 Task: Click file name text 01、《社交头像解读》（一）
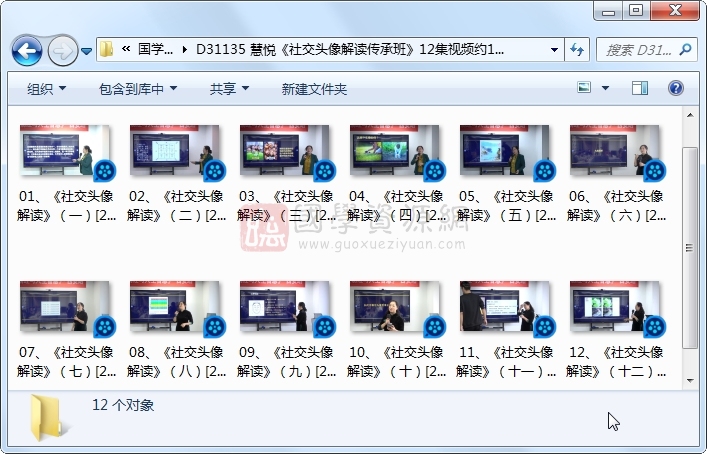66,206
